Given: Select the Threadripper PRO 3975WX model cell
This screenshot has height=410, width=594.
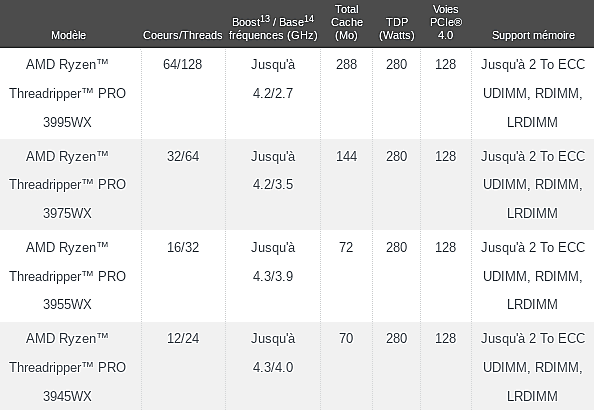Looking at the screenshot, I should (67, 185).
